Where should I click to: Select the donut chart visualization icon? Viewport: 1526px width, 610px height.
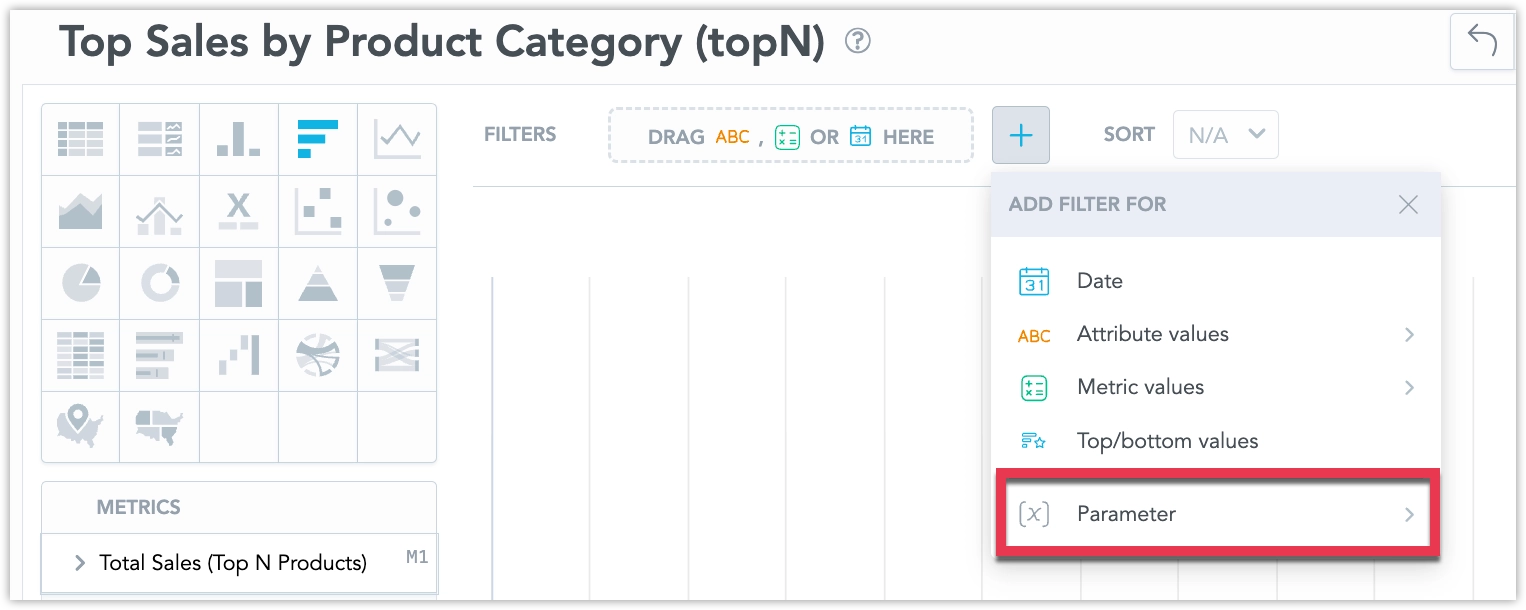tap(159, 284)
